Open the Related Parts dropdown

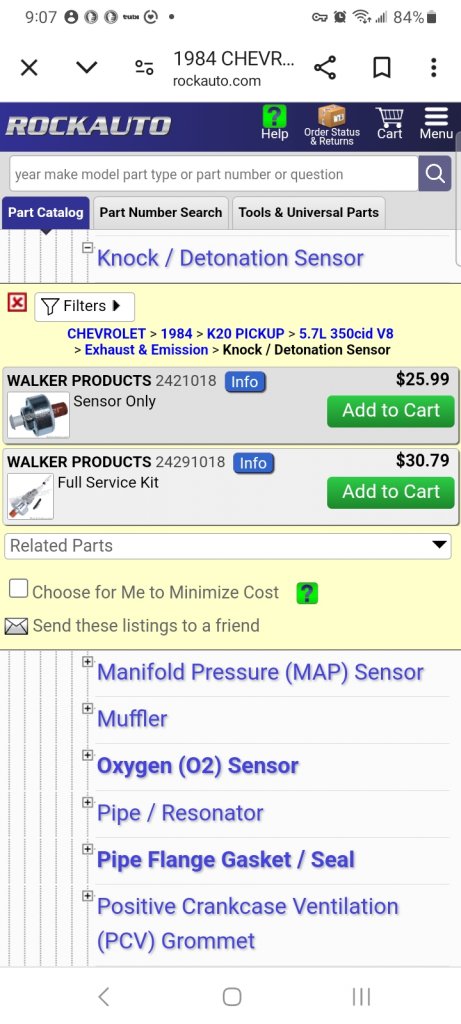click(227, 546)
